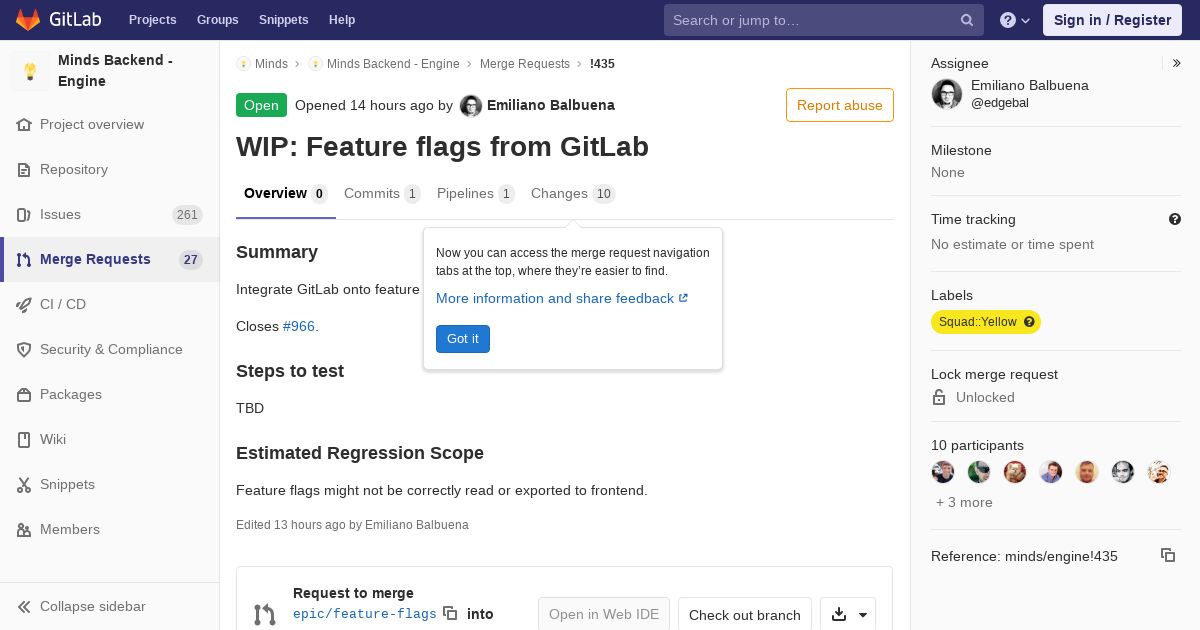Open Issues from sidebar
This screenshot has width=1200, height=630.
[x=60, y=214]
